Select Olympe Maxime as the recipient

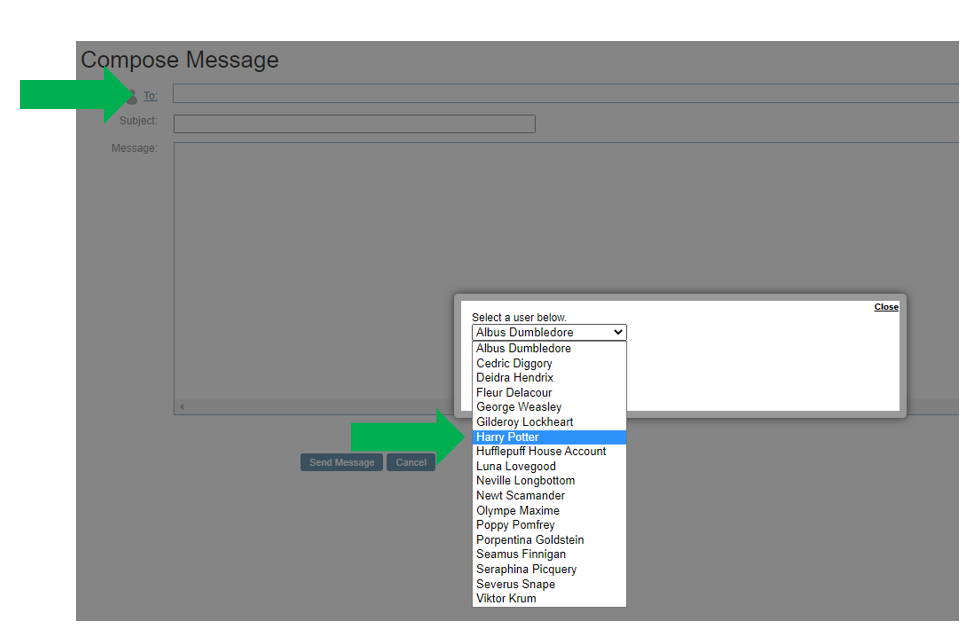tap(549, 511)
